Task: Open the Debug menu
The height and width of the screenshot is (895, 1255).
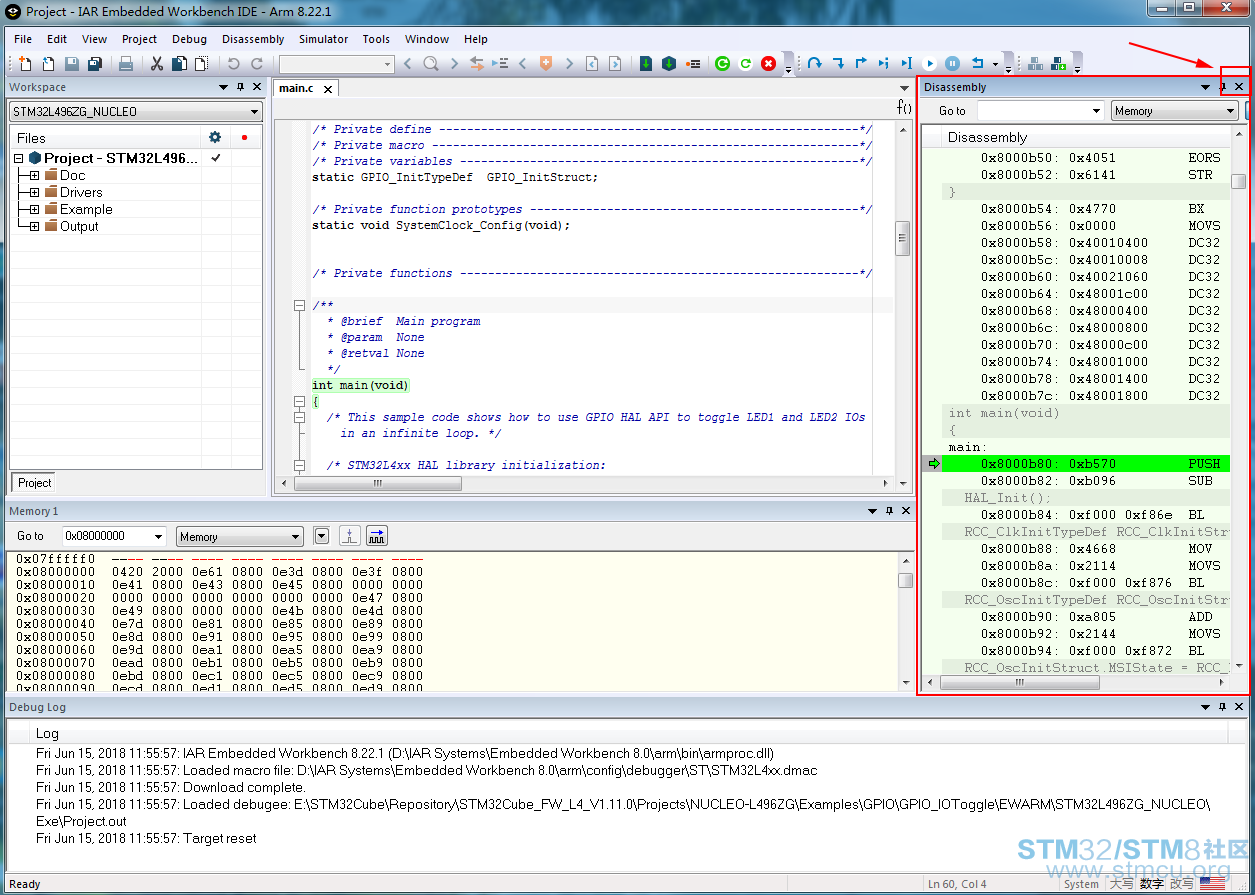Action: [189, 39]
